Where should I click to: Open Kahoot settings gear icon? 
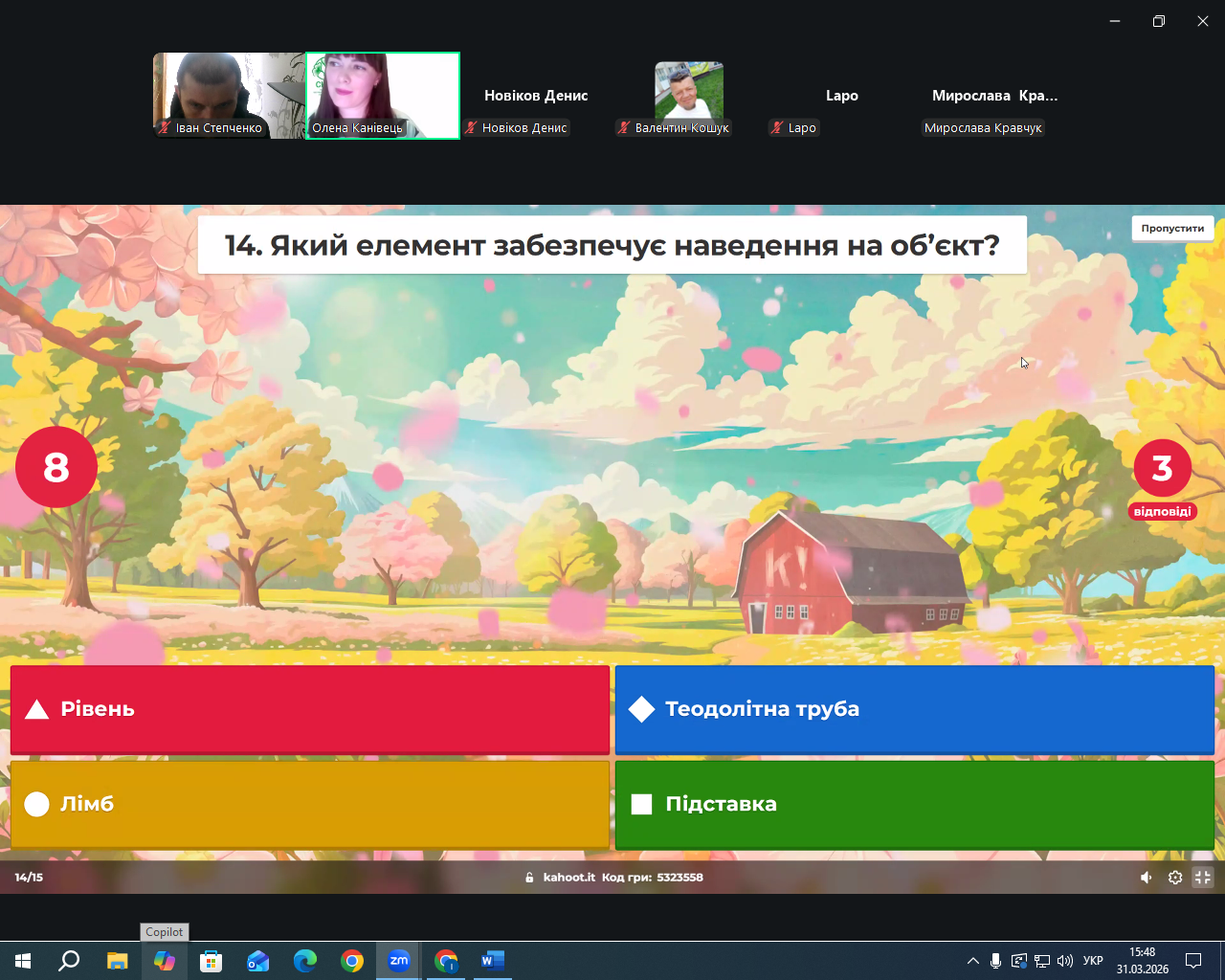click(x=1175, y=878)
